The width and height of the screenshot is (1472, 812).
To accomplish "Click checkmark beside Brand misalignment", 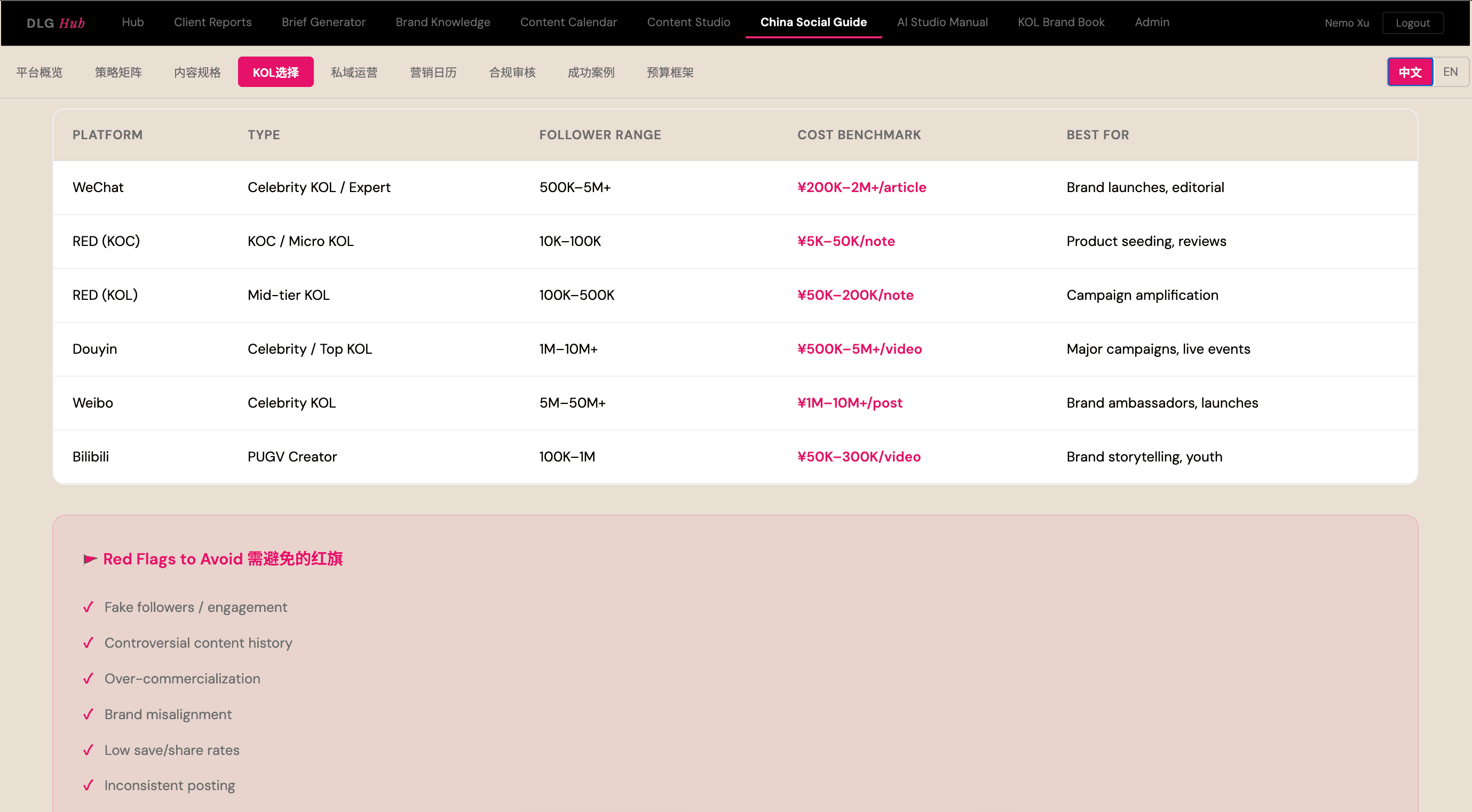I will [88, 714].
